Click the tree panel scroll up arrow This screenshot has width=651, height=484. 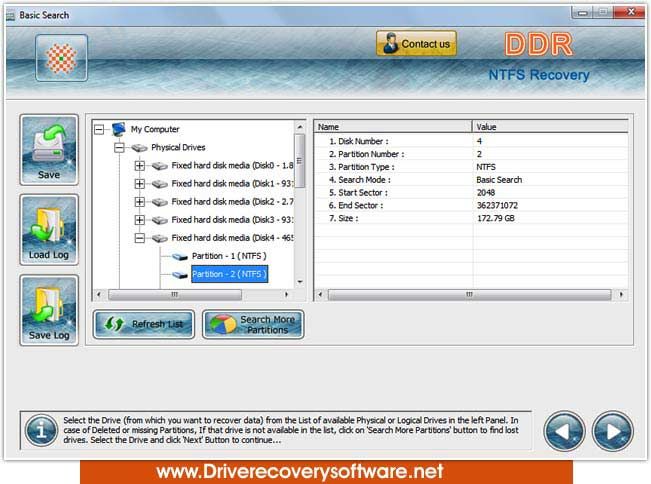[x=300, y=126]
